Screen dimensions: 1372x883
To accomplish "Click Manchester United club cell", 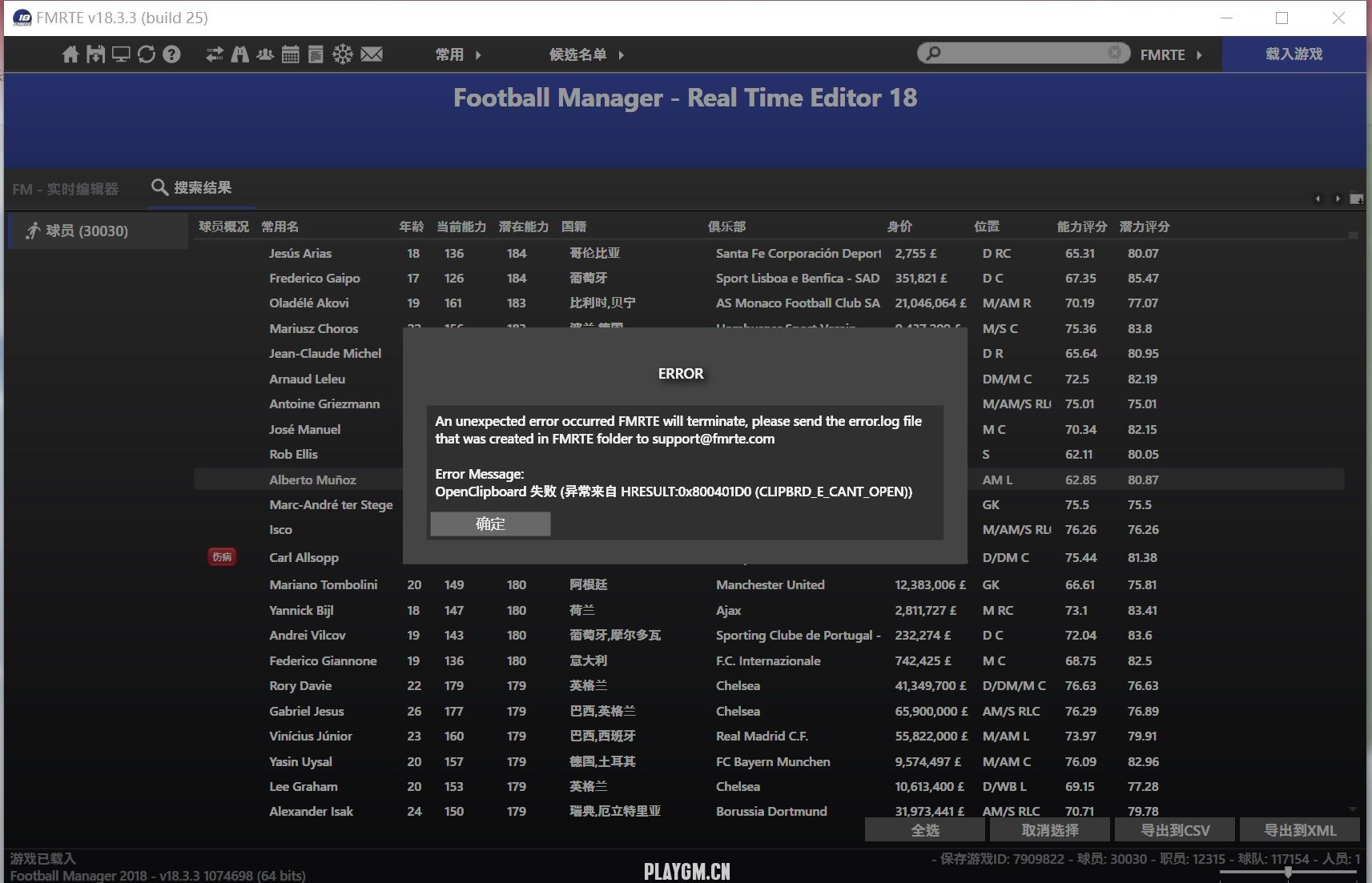I will (x=770, y=584).
